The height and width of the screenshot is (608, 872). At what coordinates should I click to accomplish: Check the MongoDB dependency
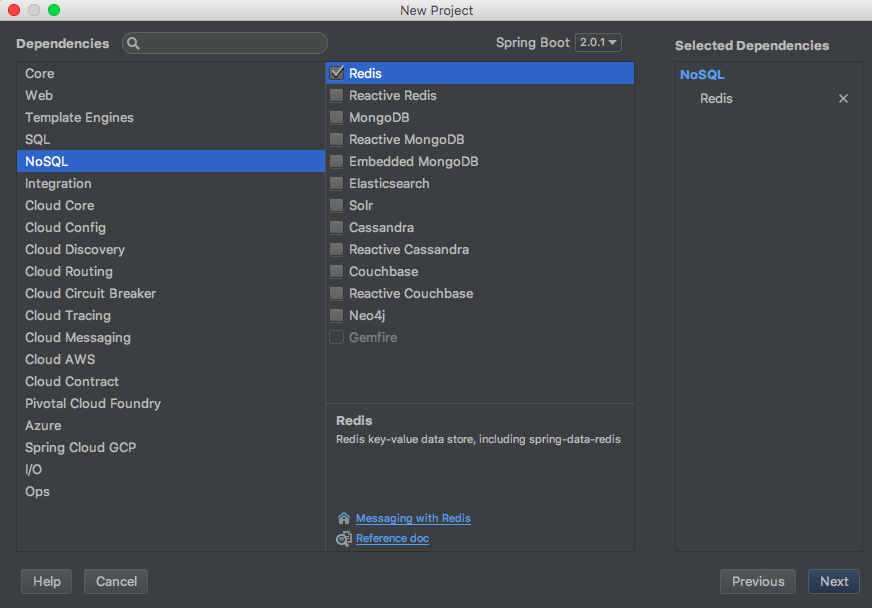click(x=336, y=117)
